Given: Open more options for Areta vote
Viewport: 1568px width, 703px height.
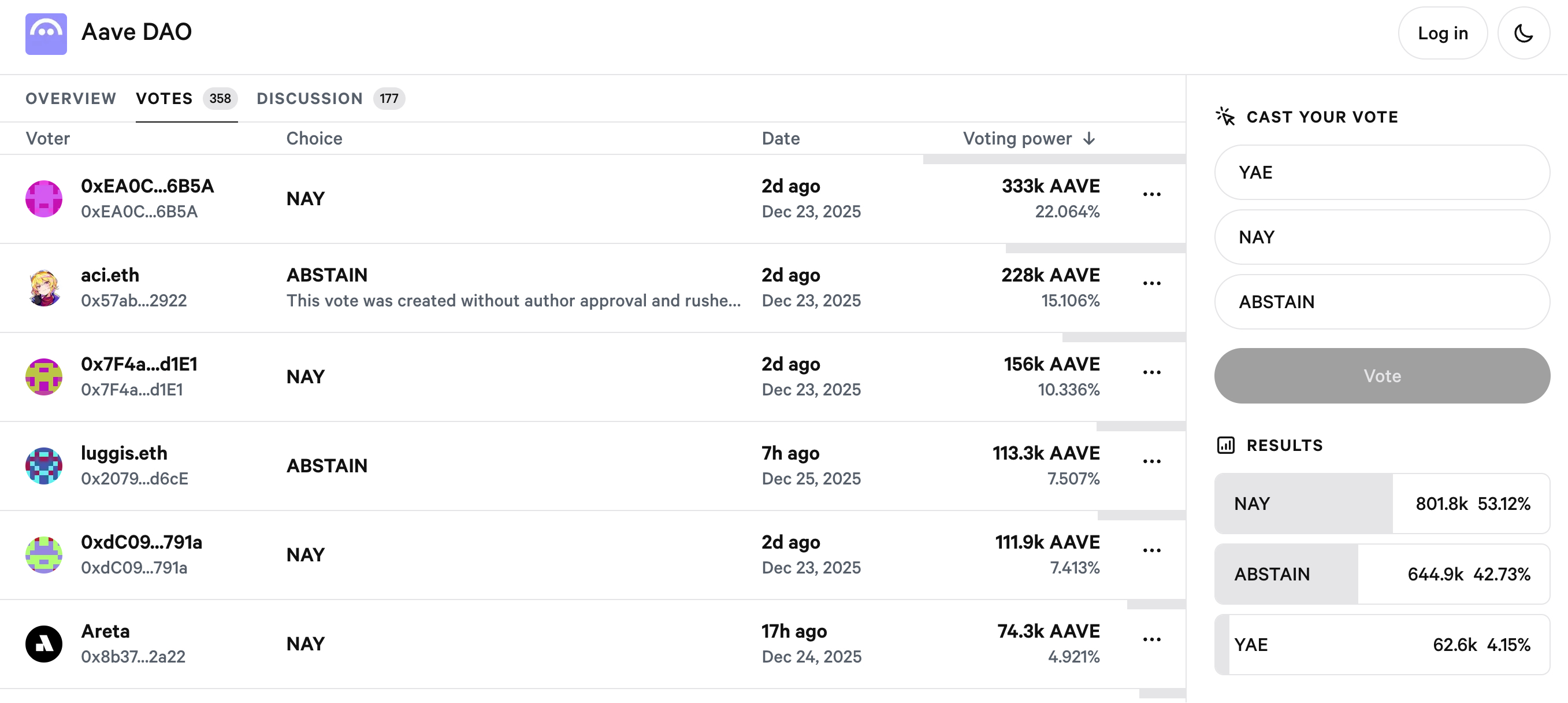Looking at the screenshot, I should click(x=1151, y=639).
